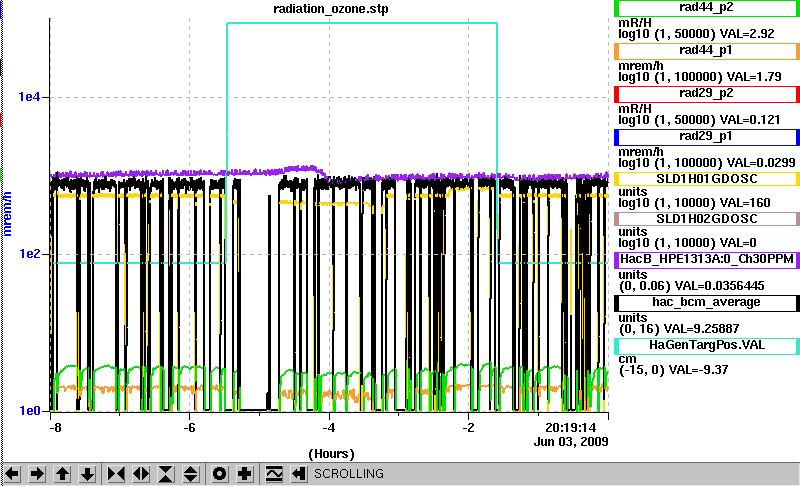Click the plus cross toolbar icon
The image size is (800, 486).
(245, 474)
